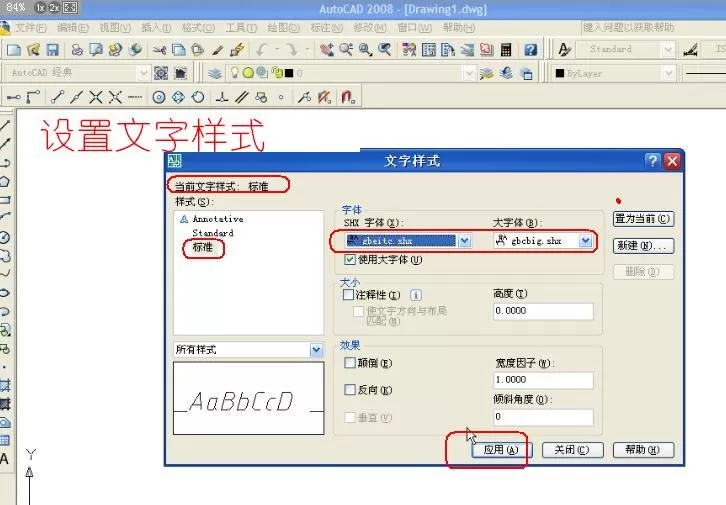Toggle layer freeze sun icon
Viewport: 726px width, 505px height.
248,73
